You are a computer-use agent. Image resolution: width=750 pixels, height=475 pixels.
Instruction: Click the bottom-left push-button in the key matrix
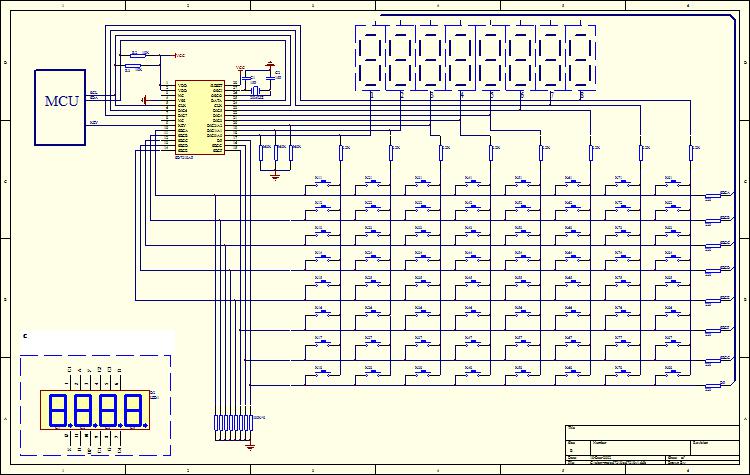coord(321,372)
